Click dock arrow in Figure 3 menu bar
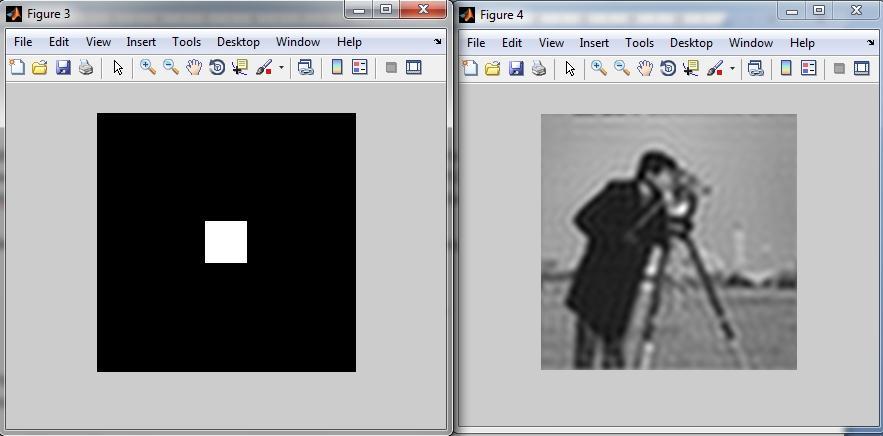This screenshot has height=436, width=883. (x=438, y=42)
